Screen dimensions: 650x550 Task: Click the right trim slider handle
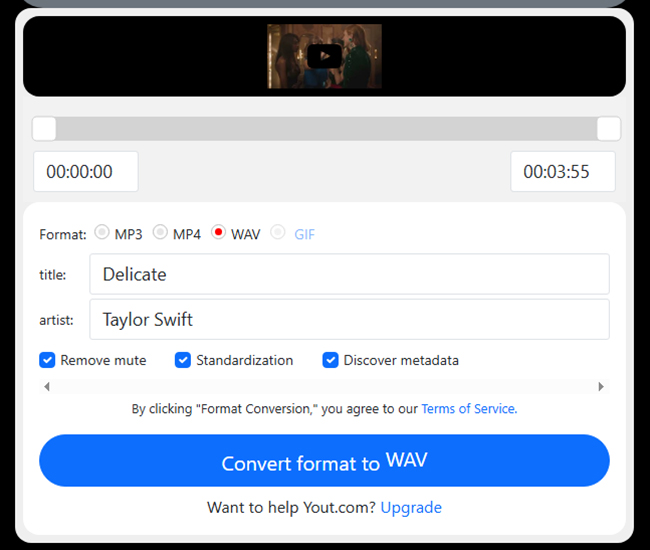609,129
